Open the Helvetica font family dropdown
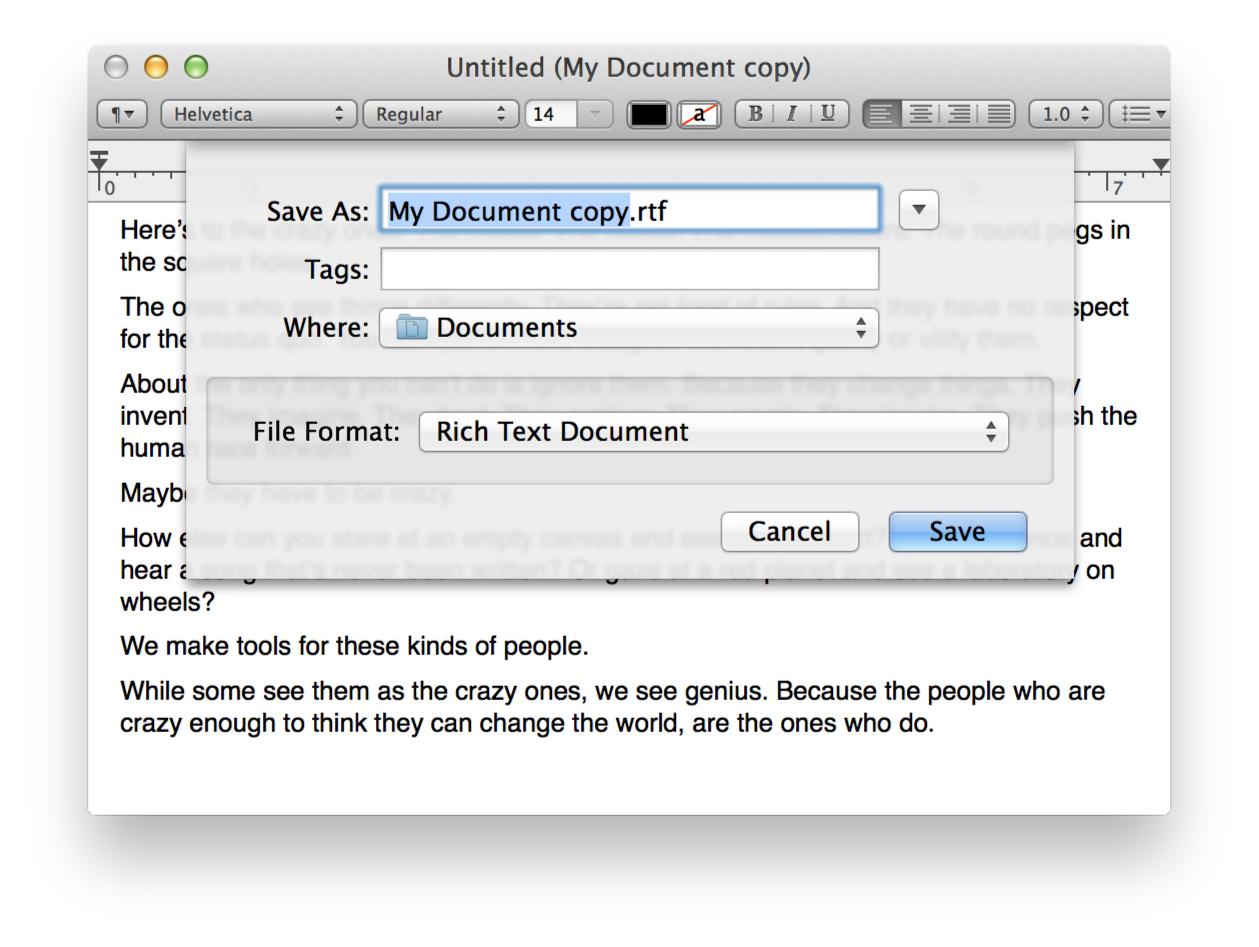 pyautogui.click(x=258, y=114)
